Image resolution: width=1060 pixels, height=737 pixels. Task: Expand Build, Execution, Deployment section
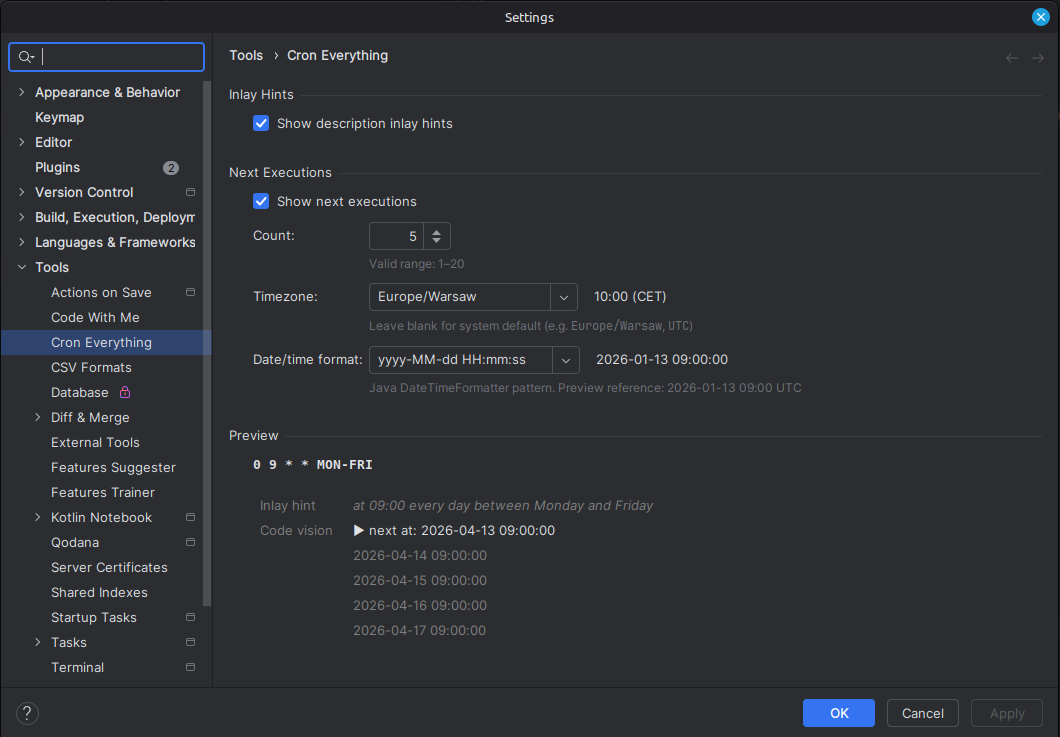click(22, 217)
